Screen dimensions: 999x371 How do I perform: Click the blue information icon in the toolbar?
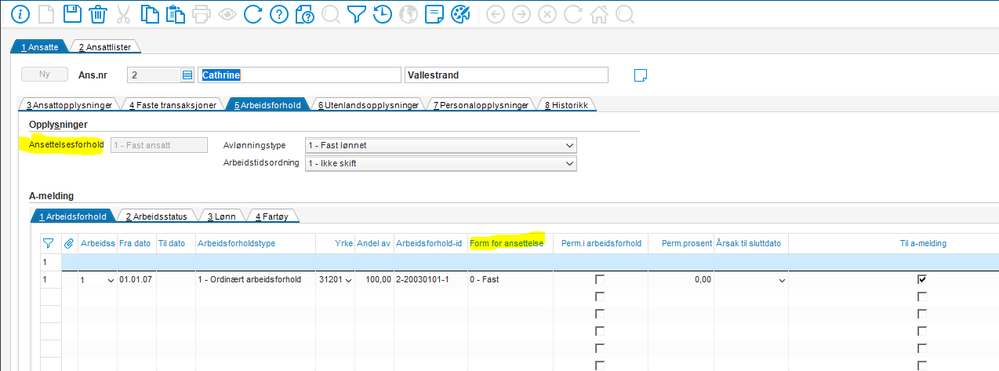tap(20, 14)
